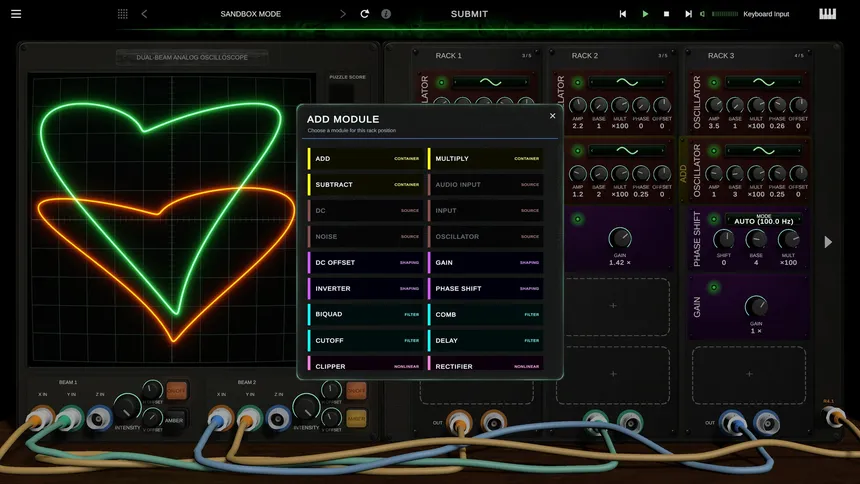
Task: Click the oscilloscope display screen
Action: pyautogui.click(x=172, y=221)
